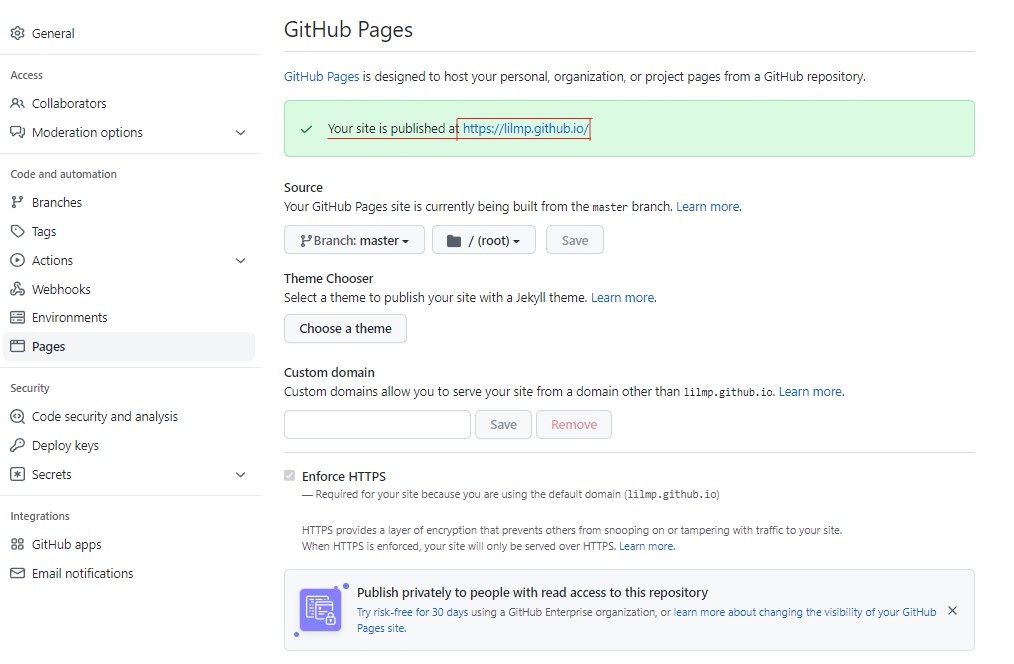Screen dimensions: 1014x664
Task: Click the Branches icon in sidebar
Action: tap(17, 202)
